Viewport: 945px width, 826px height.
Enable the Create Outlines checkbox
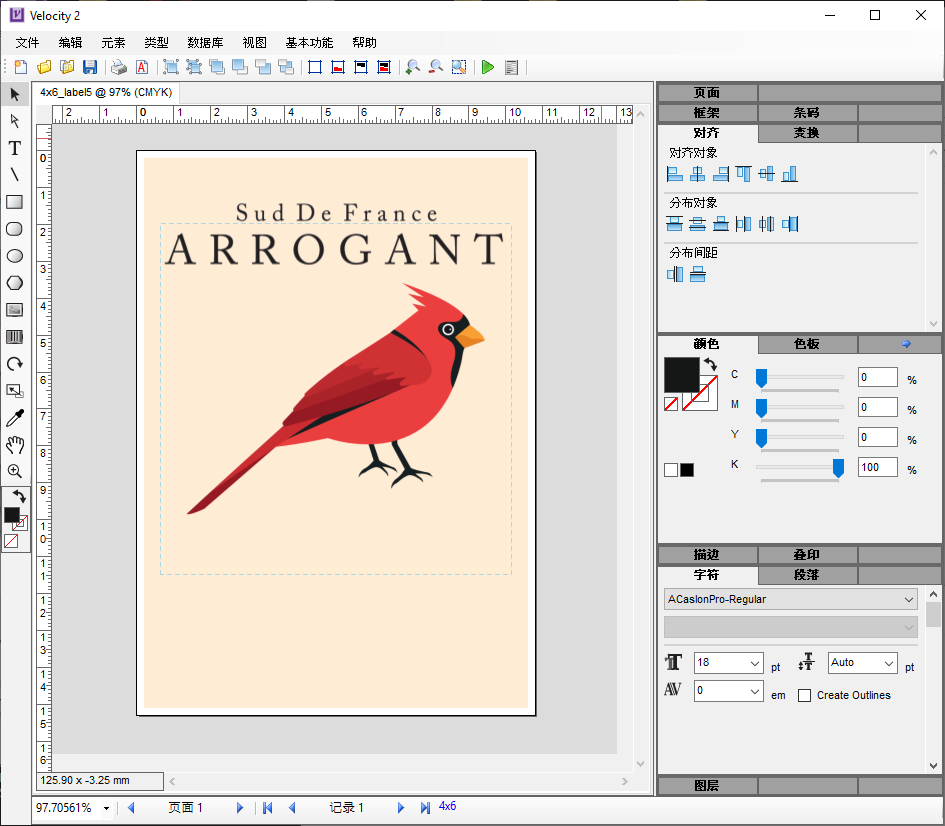[804, 695]
